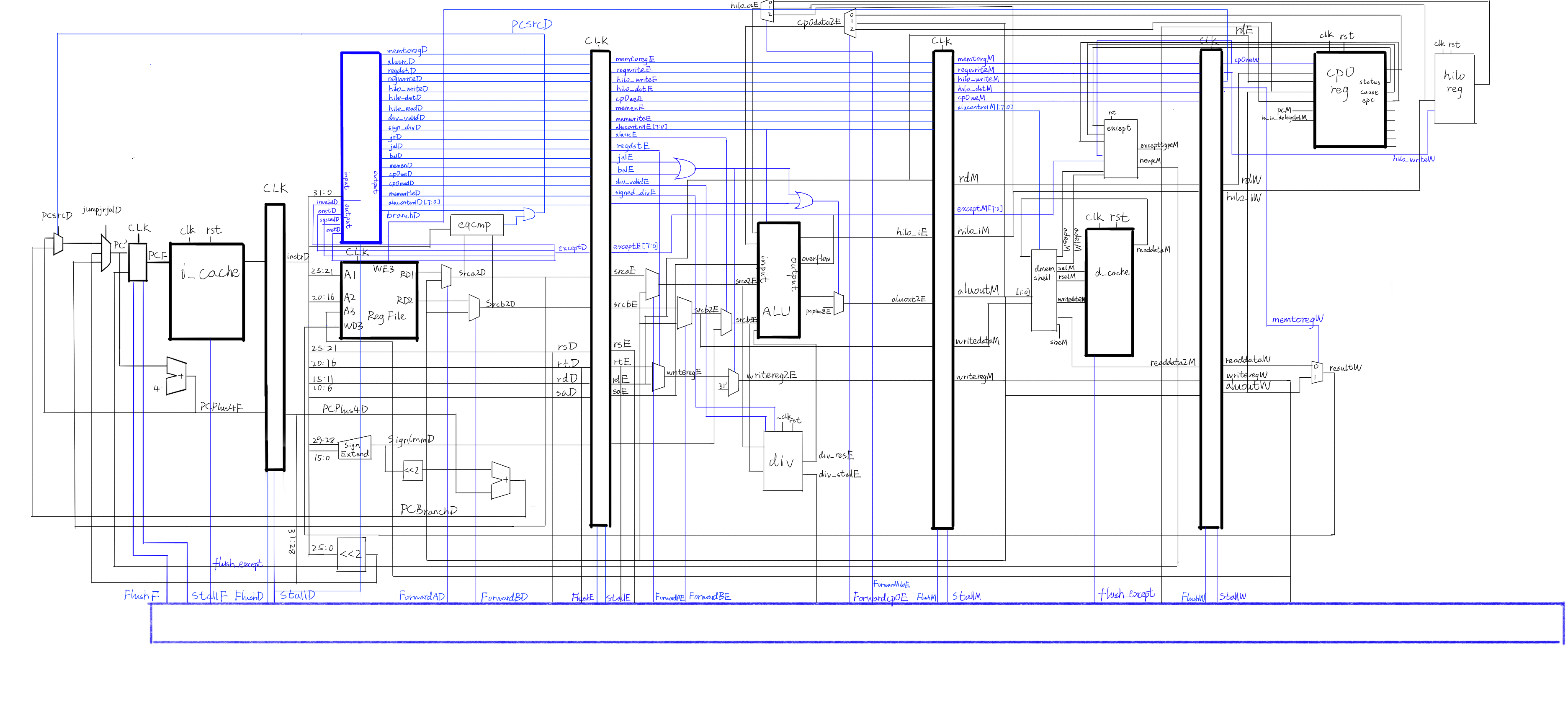Click the div_stallE label

click(839, 474)
